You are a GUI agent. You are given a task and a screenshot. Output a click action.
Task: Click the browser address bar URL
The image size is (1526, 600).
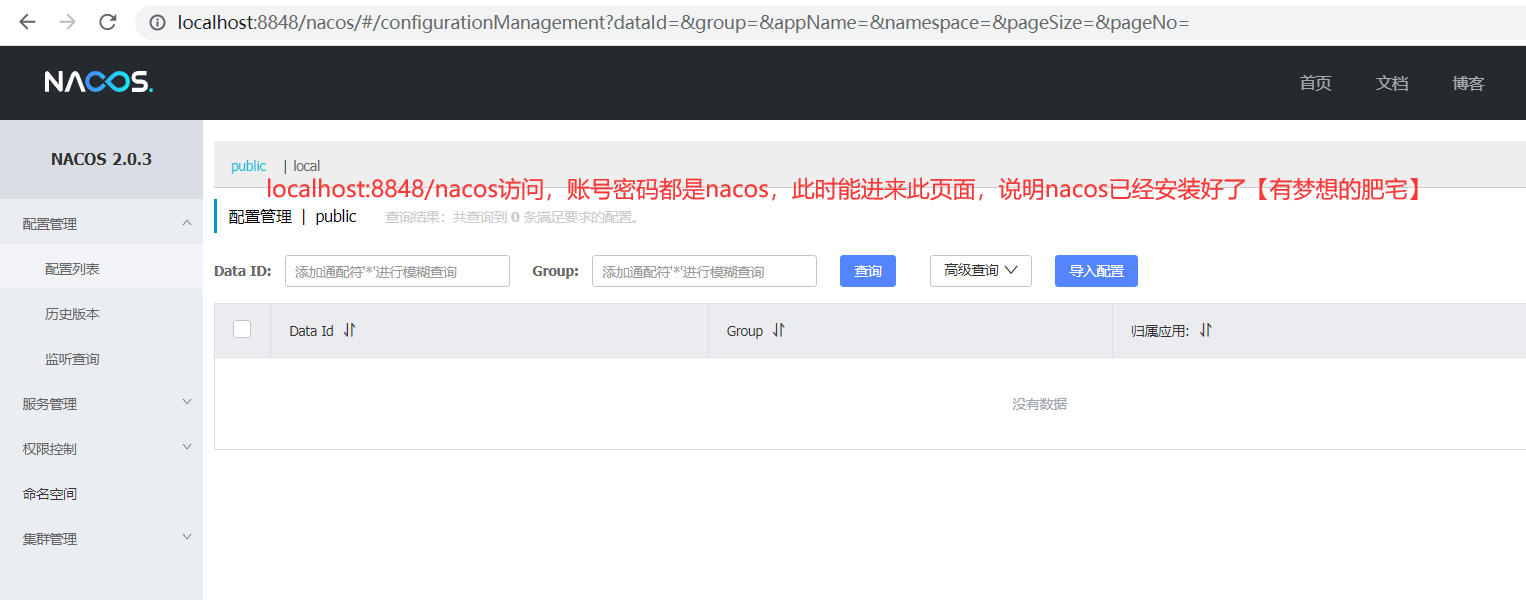pos(683,21)
